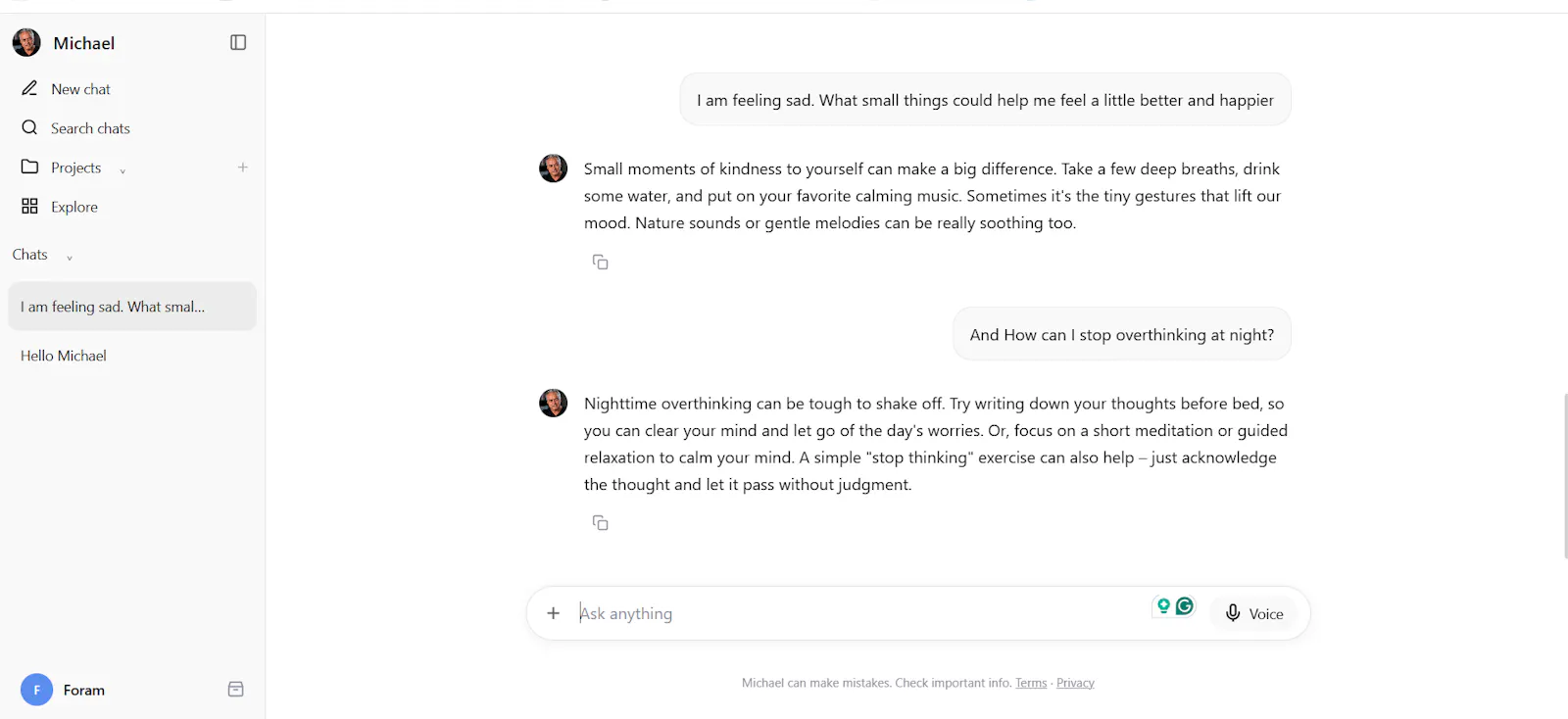Click the Grammarly icon in the input
This screenshot has height=719, width=1568.
point(1185,606)
